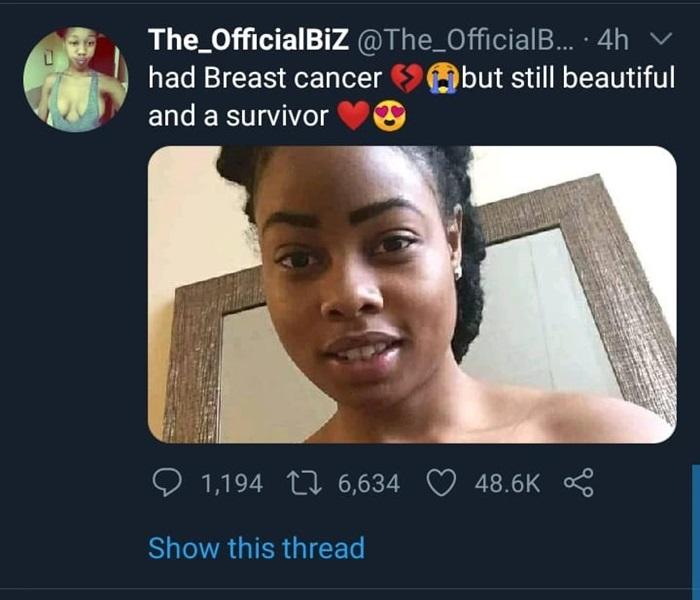
Task: Click the tweet text about being a survivor
Action: pyautogui.click(x=238, y=116)
